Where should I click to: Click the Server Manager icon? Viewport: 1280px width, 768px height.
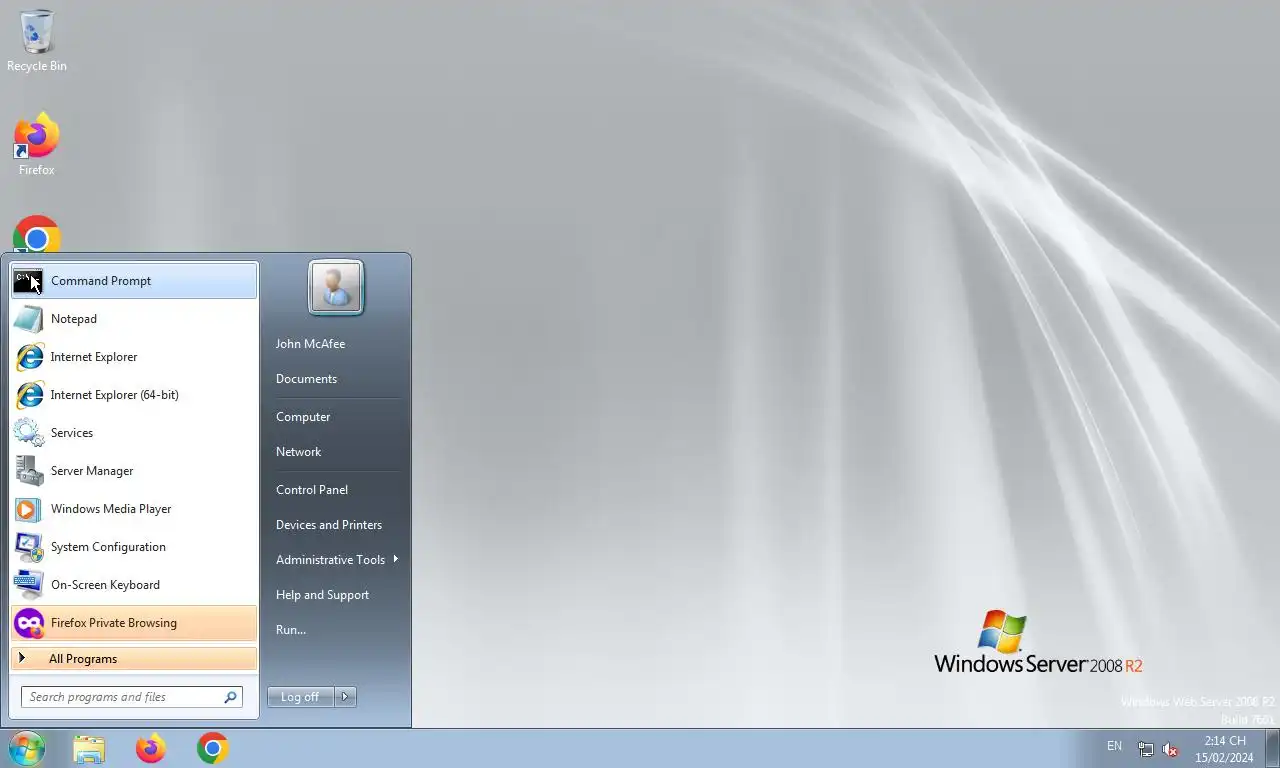point(28,471)
